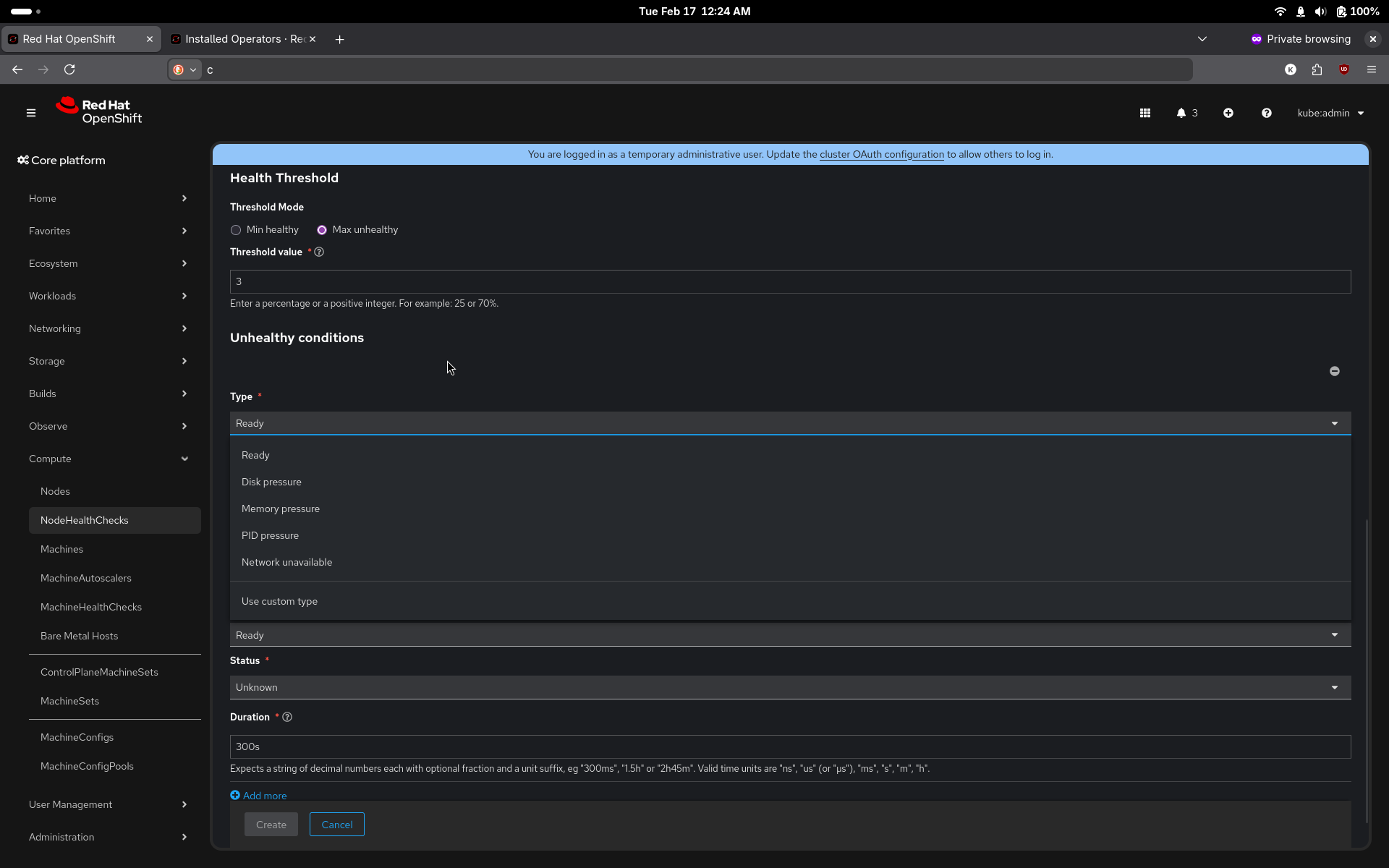Open the help question mark menu
This screenshot has height=868, width=1389.
tap(1266, 113)
